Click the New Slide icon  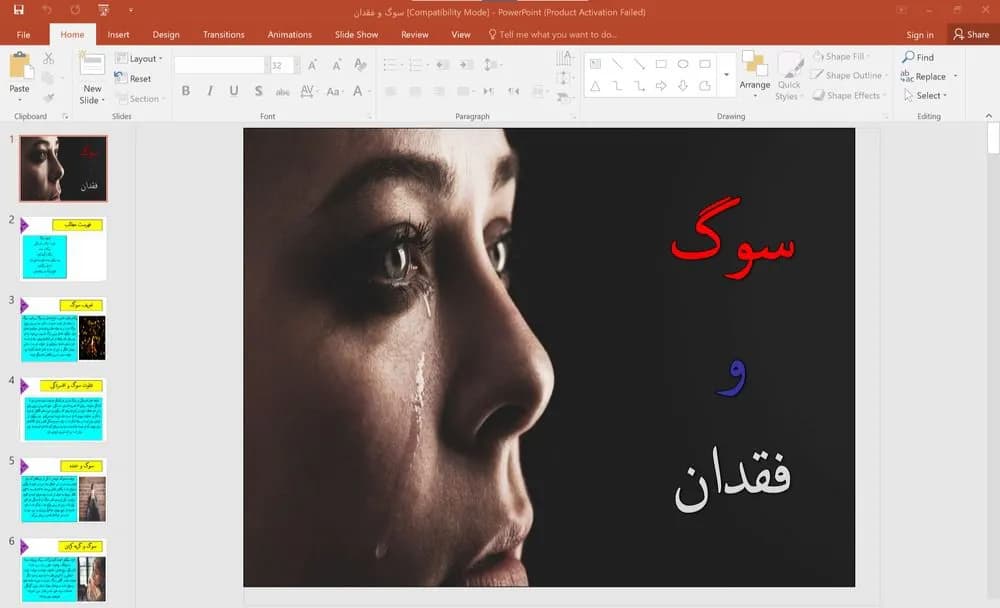(92, 65)
